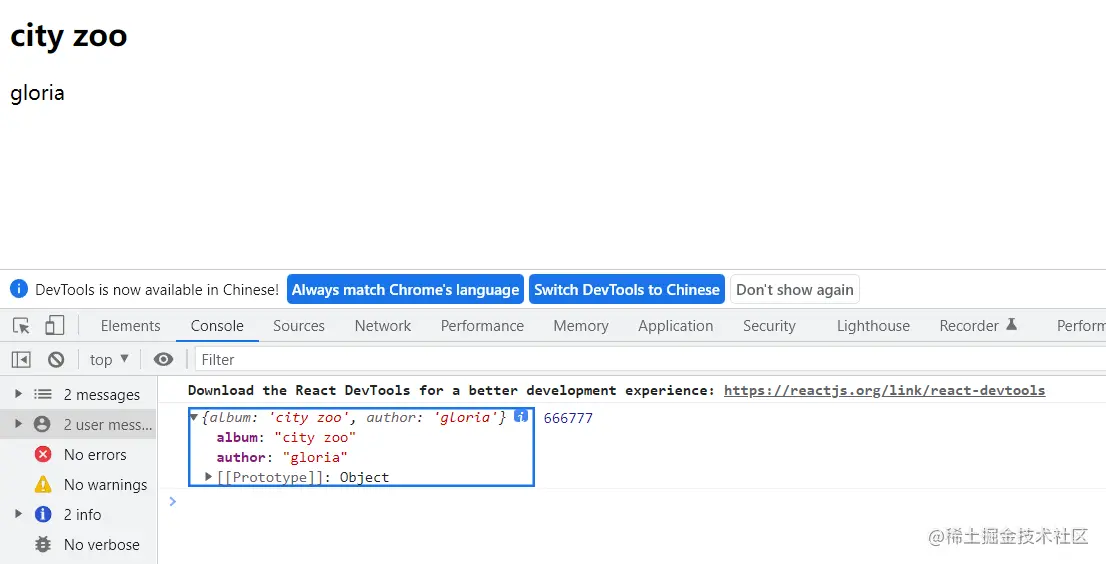Switch to the Elements tab

click(x=130, y=326)
